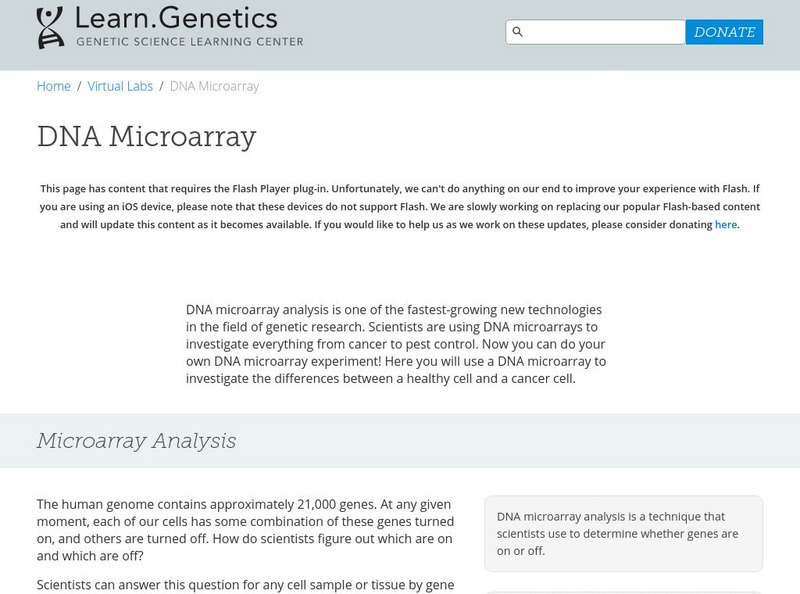Click the Flash Player plug-in notice text
This screenshot has width=800, height=594.
point(400,206)
